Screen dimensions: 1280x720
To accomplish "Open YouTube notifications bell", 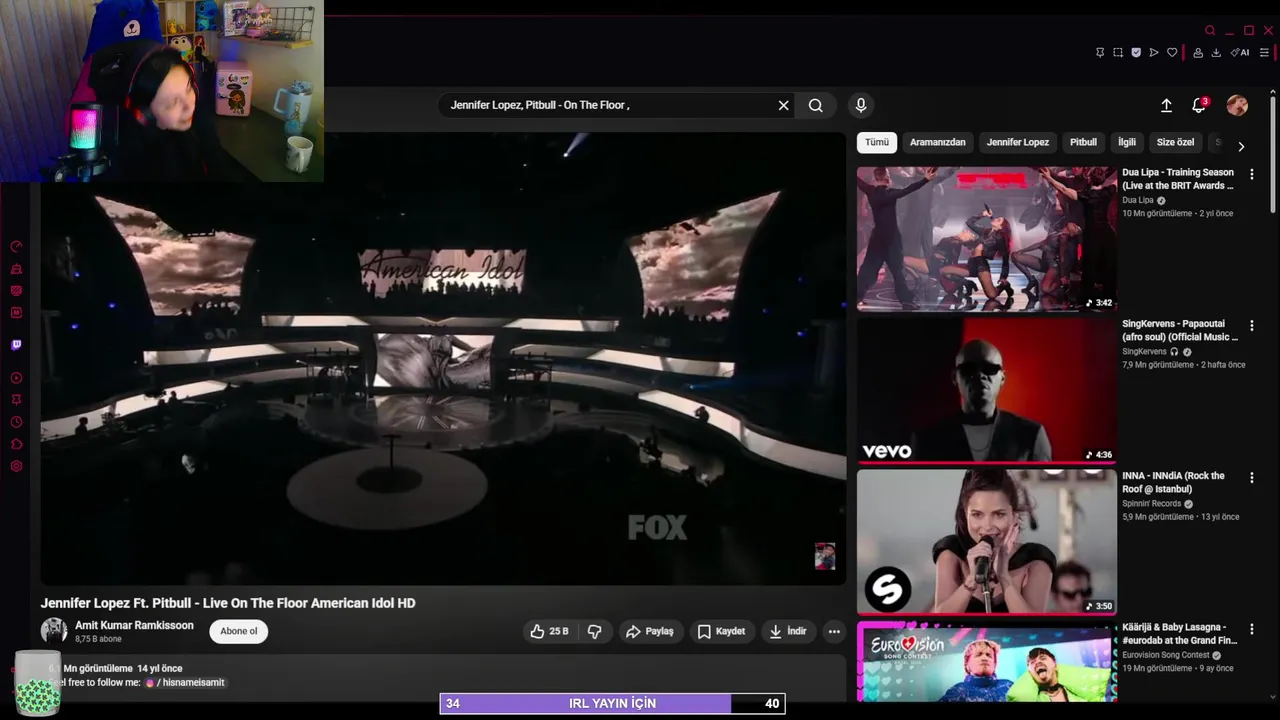I will (1199, 105).
